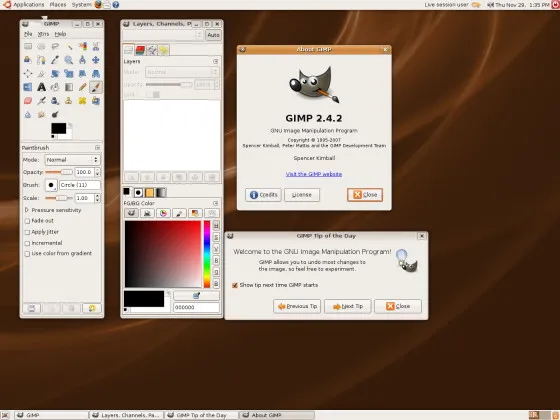The image size is (560, 420).
Task: Select the Crop tool
Action: (41, 74)
